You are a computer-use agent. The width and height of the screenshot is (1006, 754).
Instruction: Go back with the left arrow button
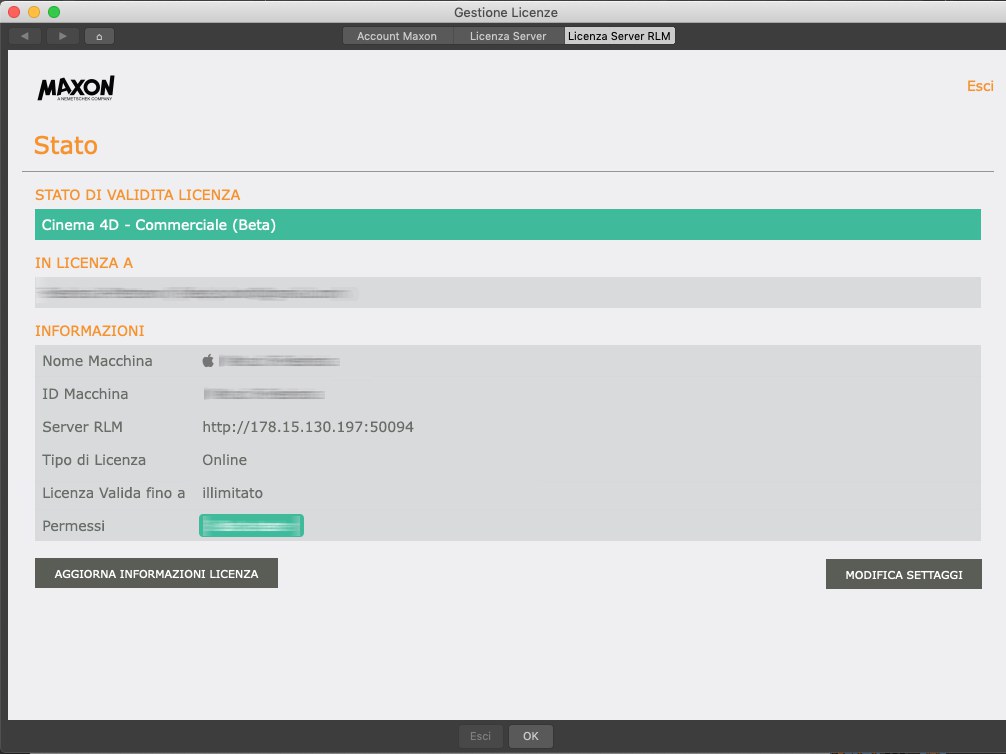point(25,36)
